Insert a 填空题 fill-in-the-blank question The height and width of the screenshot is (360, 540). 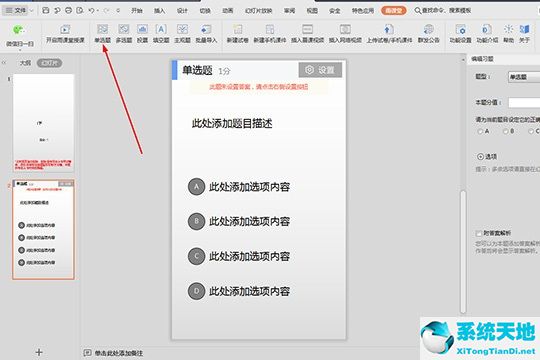161,34
